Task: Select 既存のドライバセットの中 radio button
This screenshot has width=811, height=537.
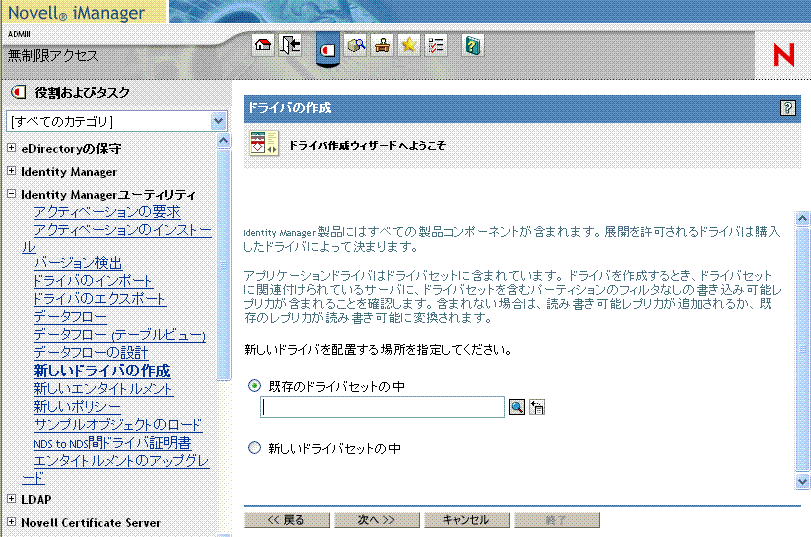Action: (254, 385)
